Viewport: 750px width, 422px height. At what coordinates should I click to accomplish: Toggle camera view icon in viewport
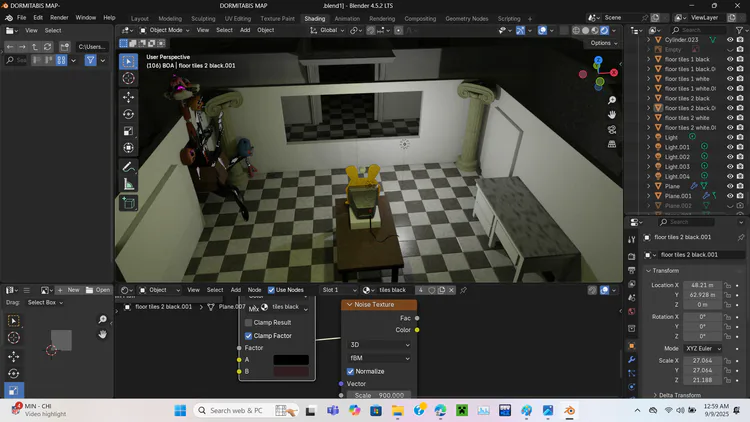612,130
